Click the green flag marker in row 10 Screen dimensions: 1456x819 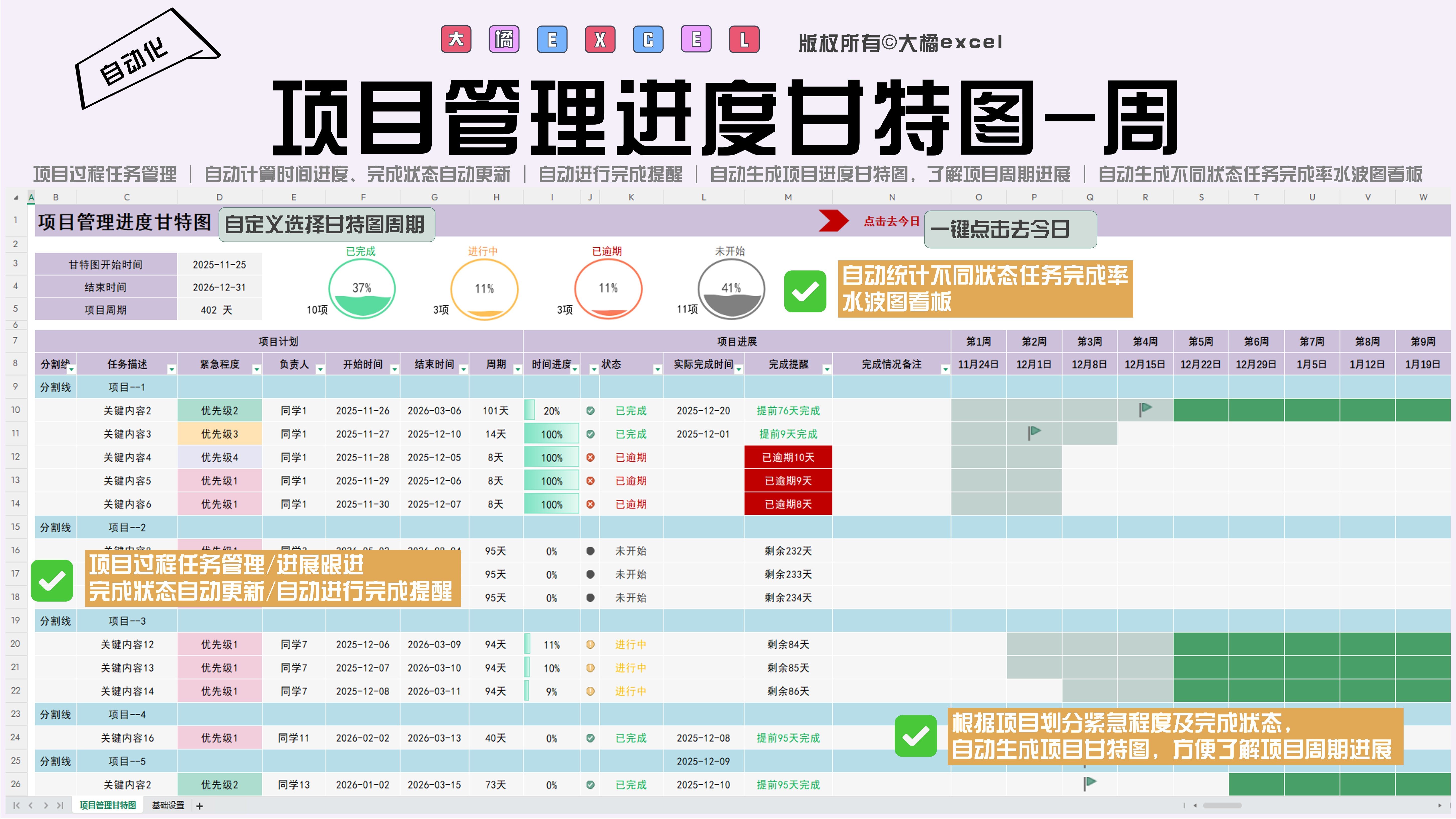point(1145,409)
